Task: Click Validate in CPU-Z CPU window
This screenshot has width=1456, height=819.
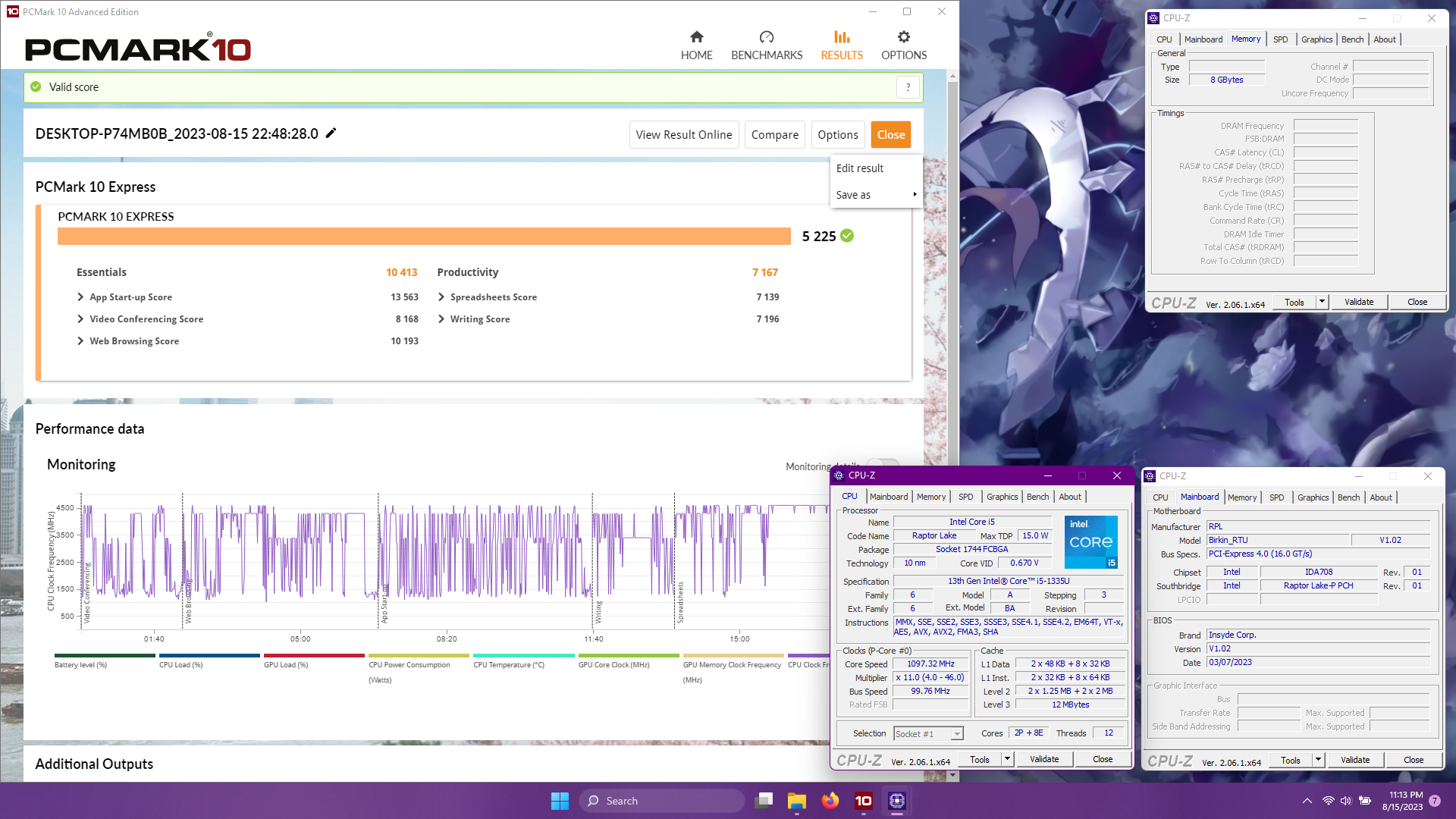Action: tap(1044, 759)
